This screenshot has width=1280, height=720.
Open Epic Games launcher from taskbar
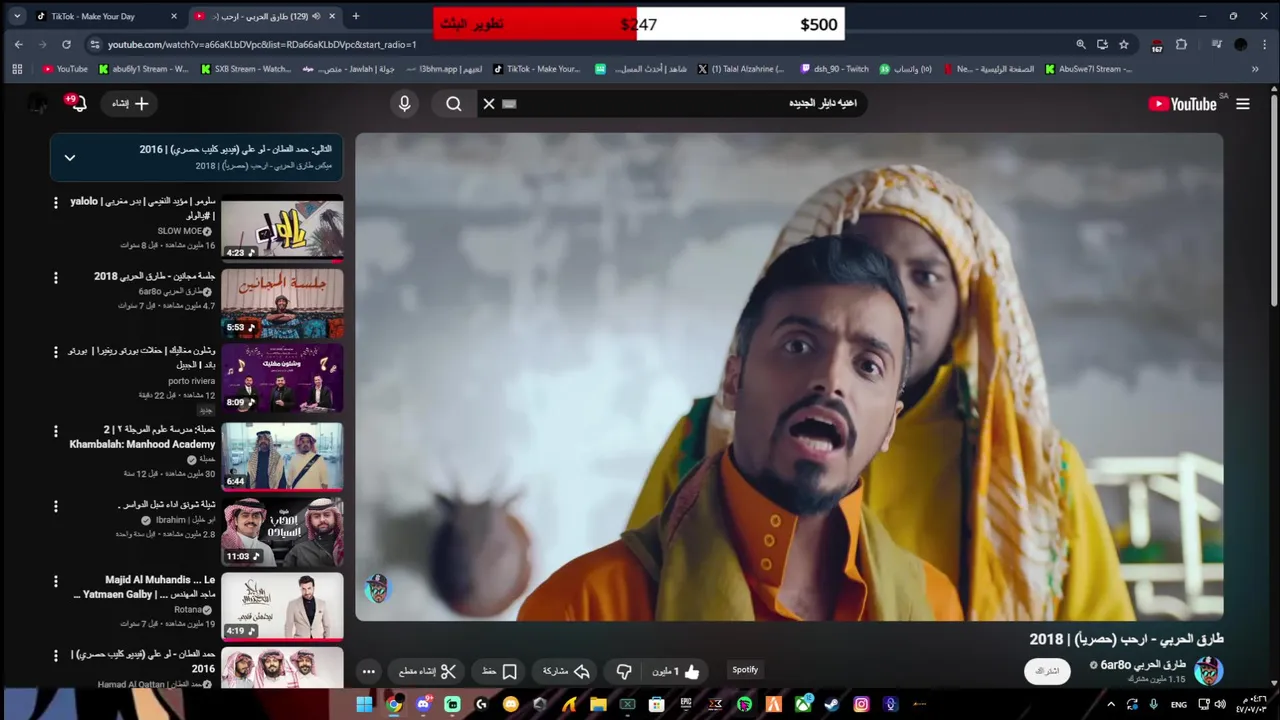coord(686,704)
